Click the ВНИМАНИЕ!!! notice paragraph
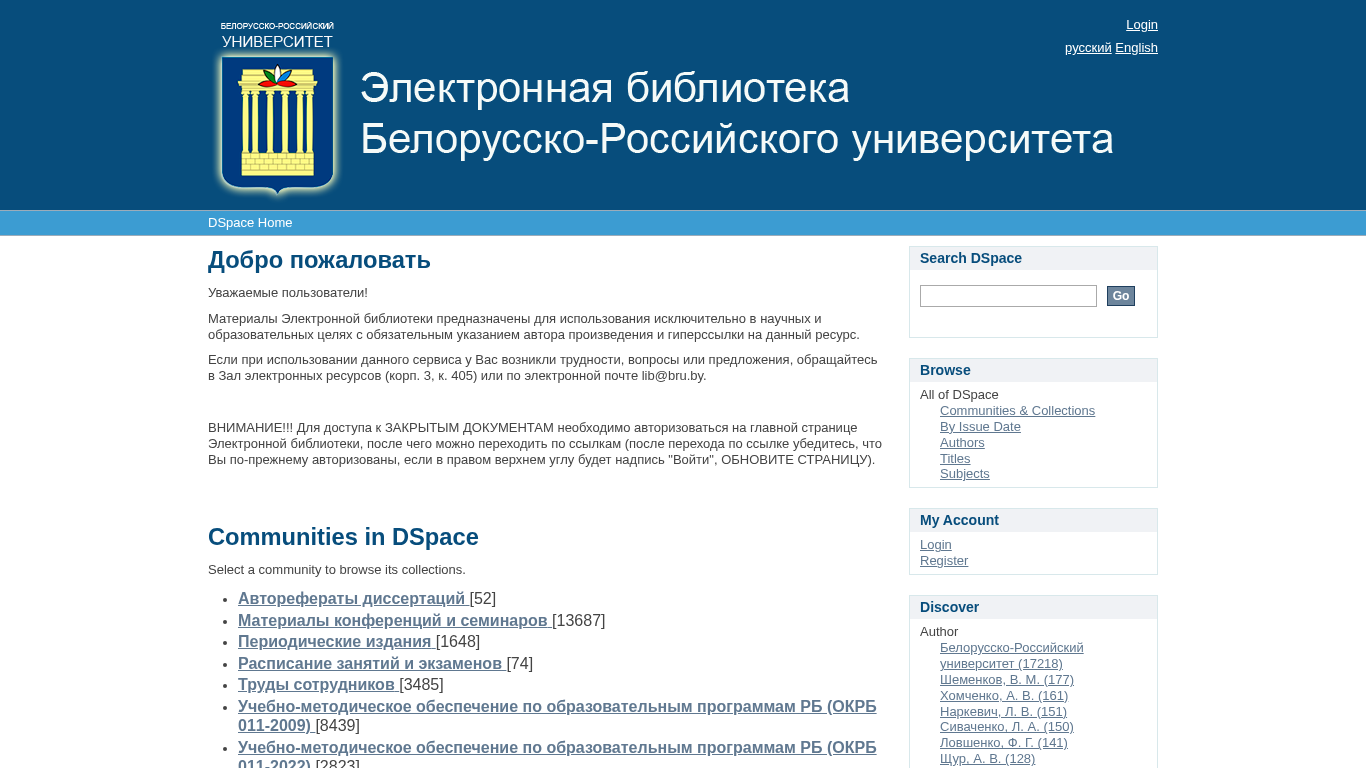This screenshot has width=1366, height=768. [545, 444]
